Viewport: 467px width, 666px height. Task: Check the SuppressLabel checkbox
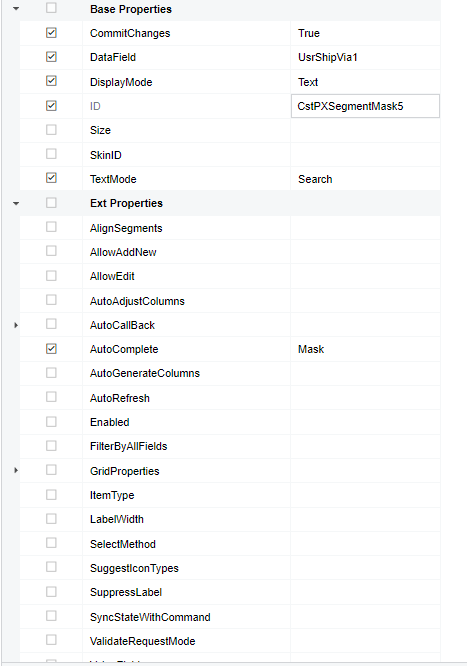(x=51, y=592)
